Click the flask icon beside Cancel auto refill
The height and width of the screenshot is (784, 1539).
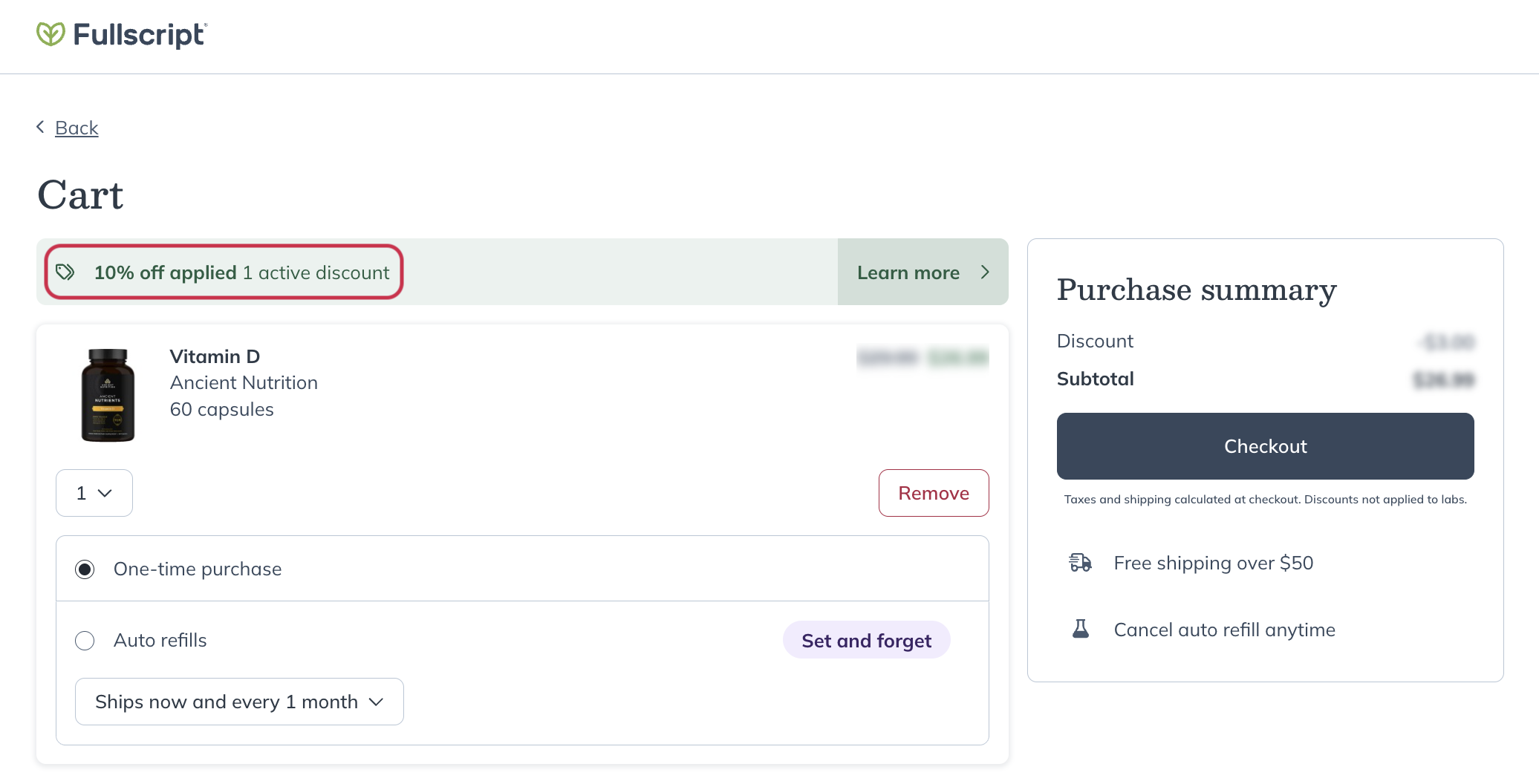point(1081,630)
